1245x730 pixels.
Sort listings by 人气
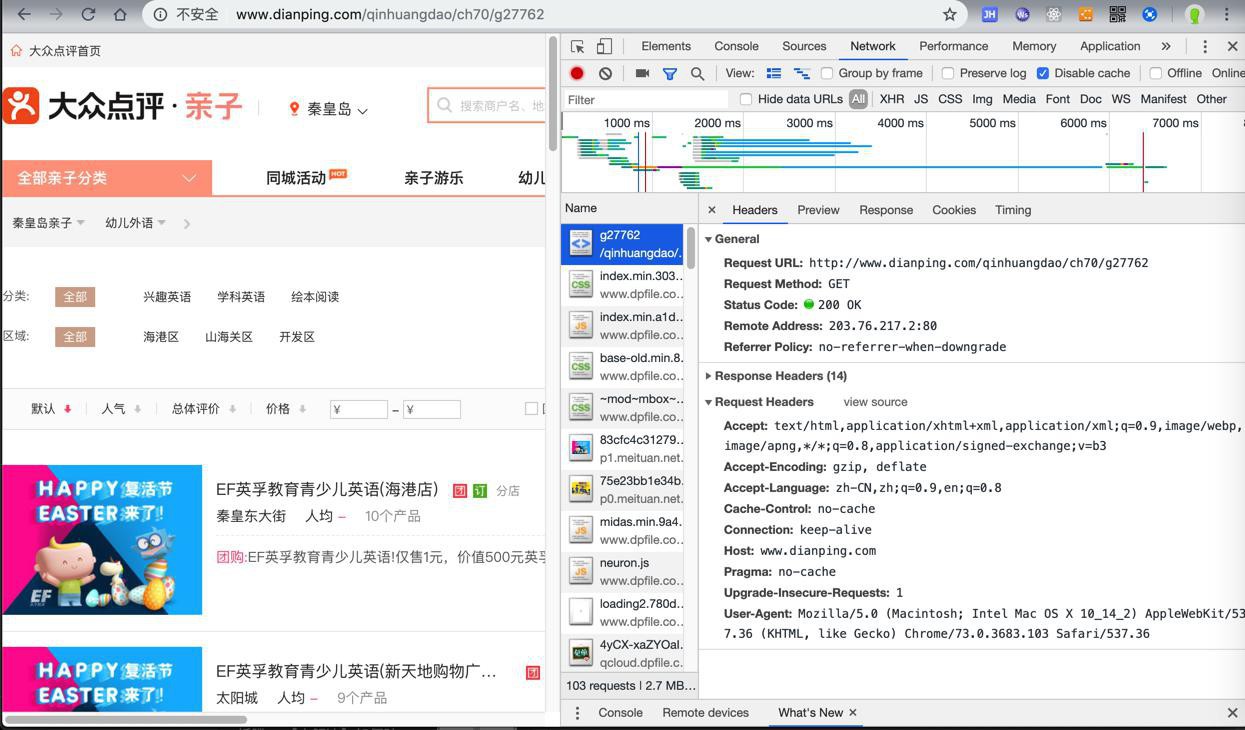(121, 408)
